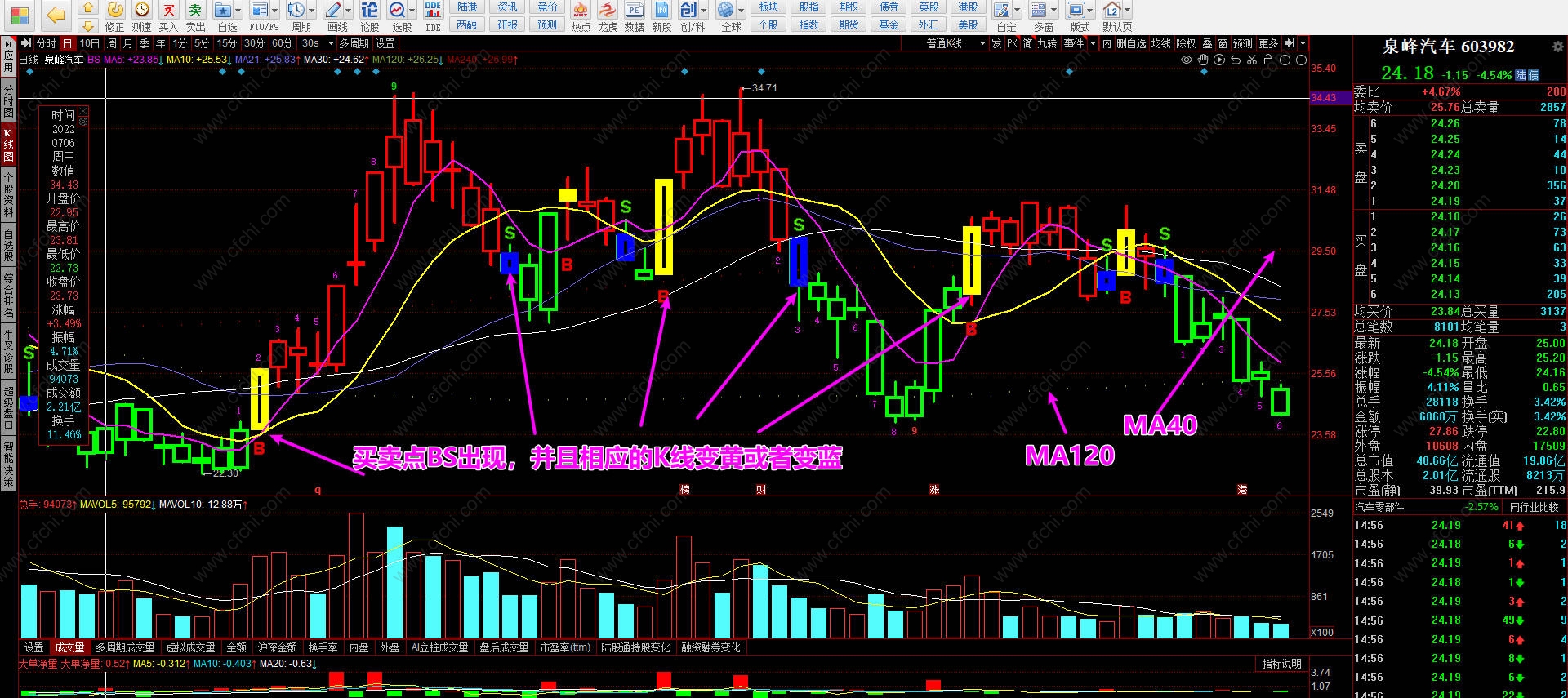Toggle the chart lock icon
Image resolution: width=1568 pixels, height=698 pixels.
coord(1268,60)
